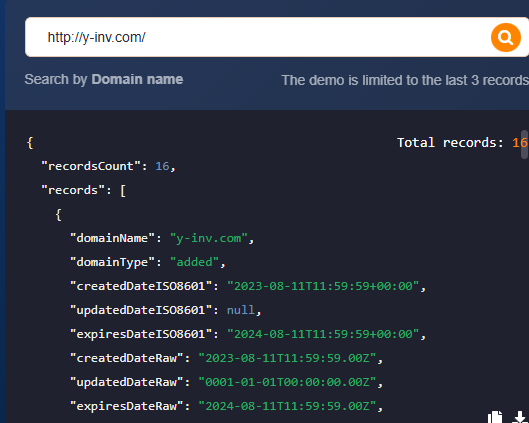Click the Total records count 16

[x=520, y=143]
